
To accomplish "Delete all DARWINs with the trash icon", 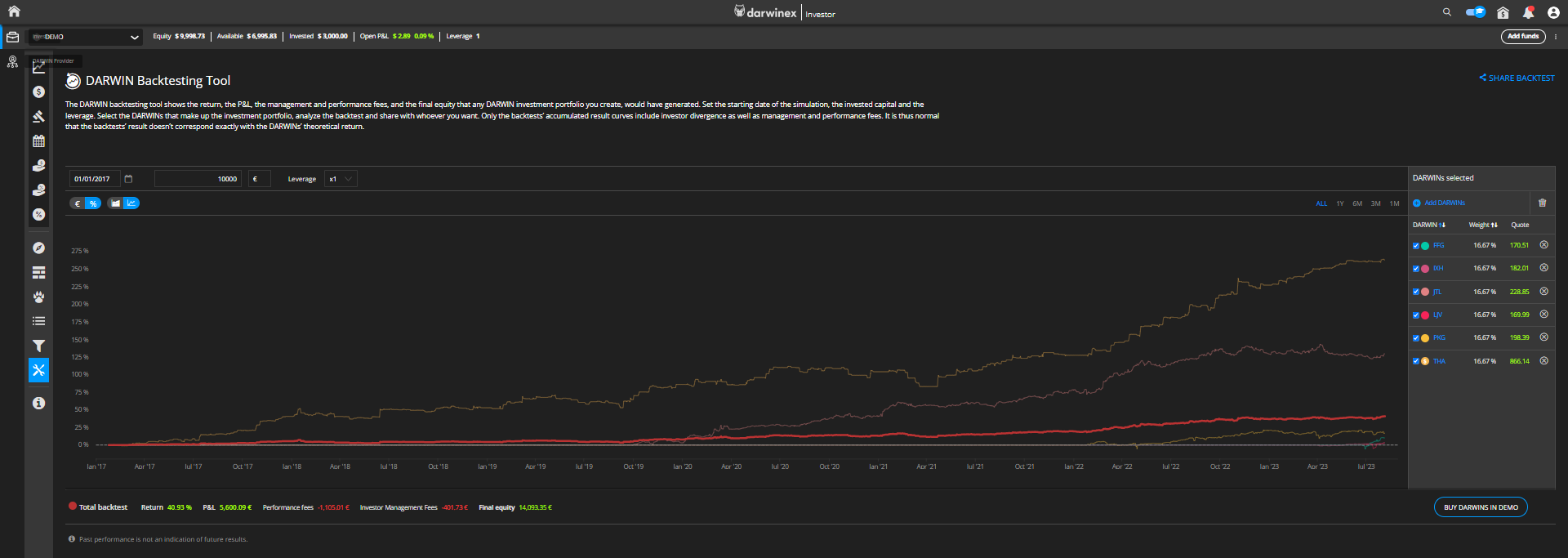I will 1542,203.
